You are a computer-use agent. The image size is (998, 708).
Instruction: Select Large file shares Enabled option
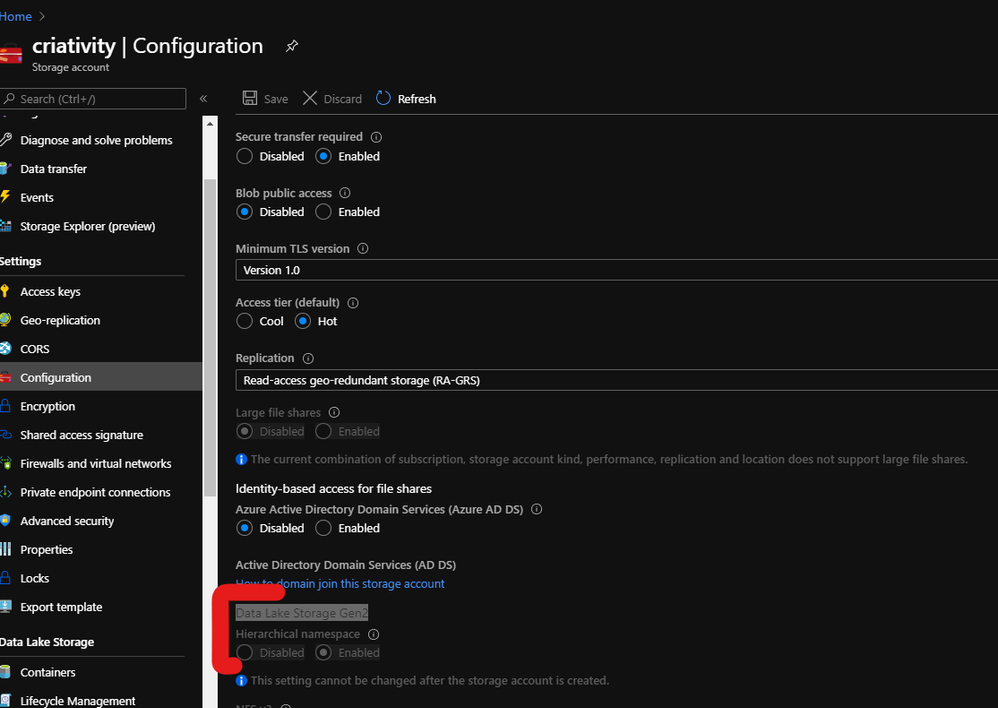pyautogui.click(x=323, y=431)
